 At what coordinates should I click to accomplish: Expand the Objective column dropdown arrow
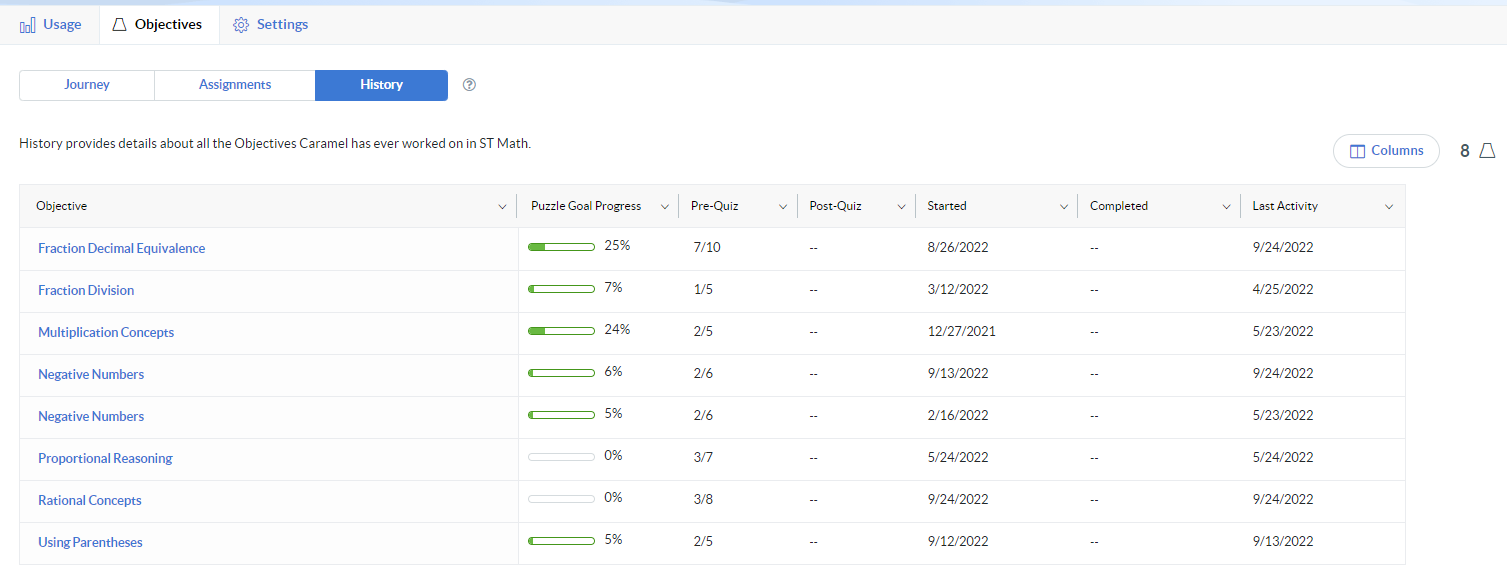tap(502, 207)
